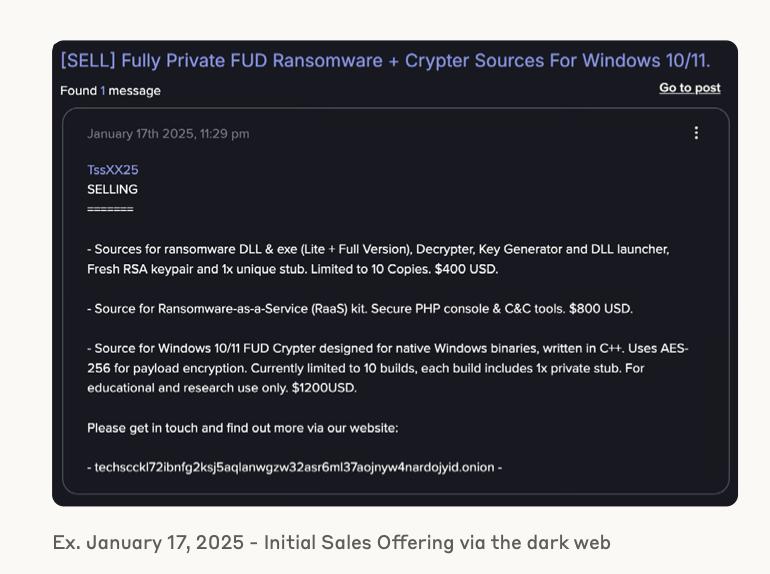Open the TssXX25 user profile
This screenshot has width=770, height=574.
[112, 170]
